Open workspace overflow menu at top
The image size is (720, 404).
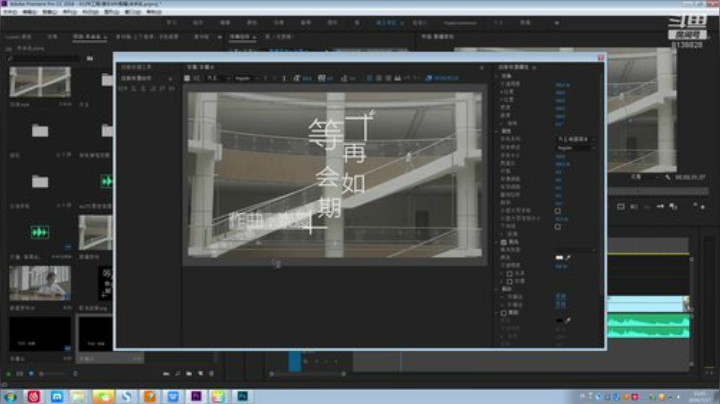tap(557, 22)
